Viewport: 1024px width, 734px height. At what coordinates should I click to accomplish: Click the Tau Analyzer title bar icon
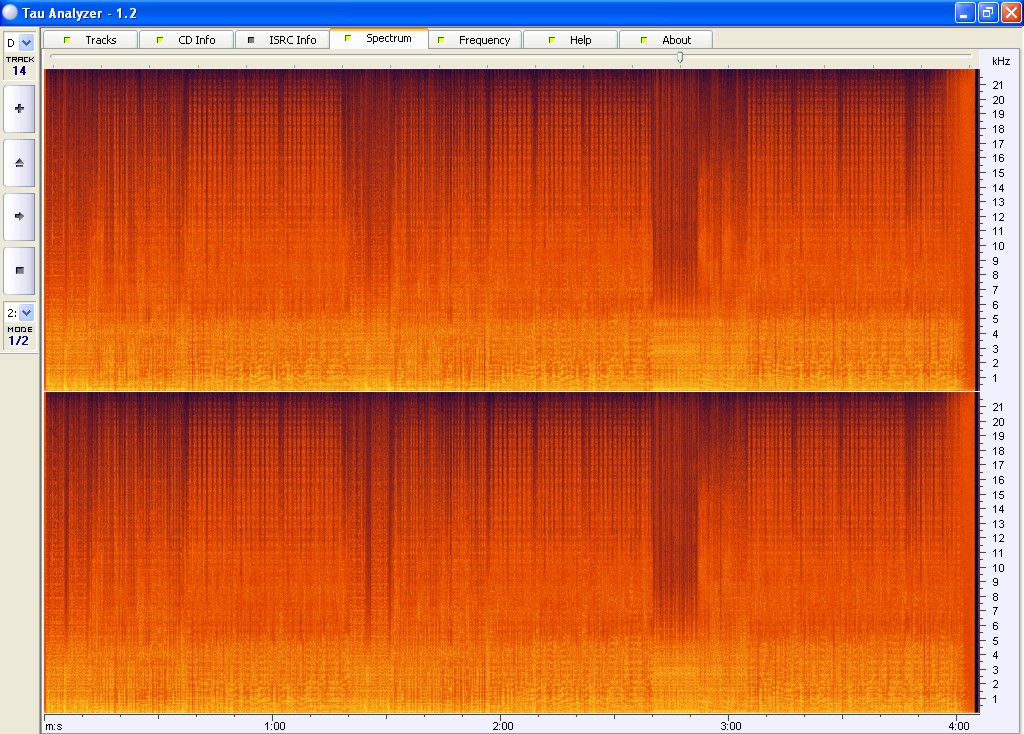[x=10, y=12]
